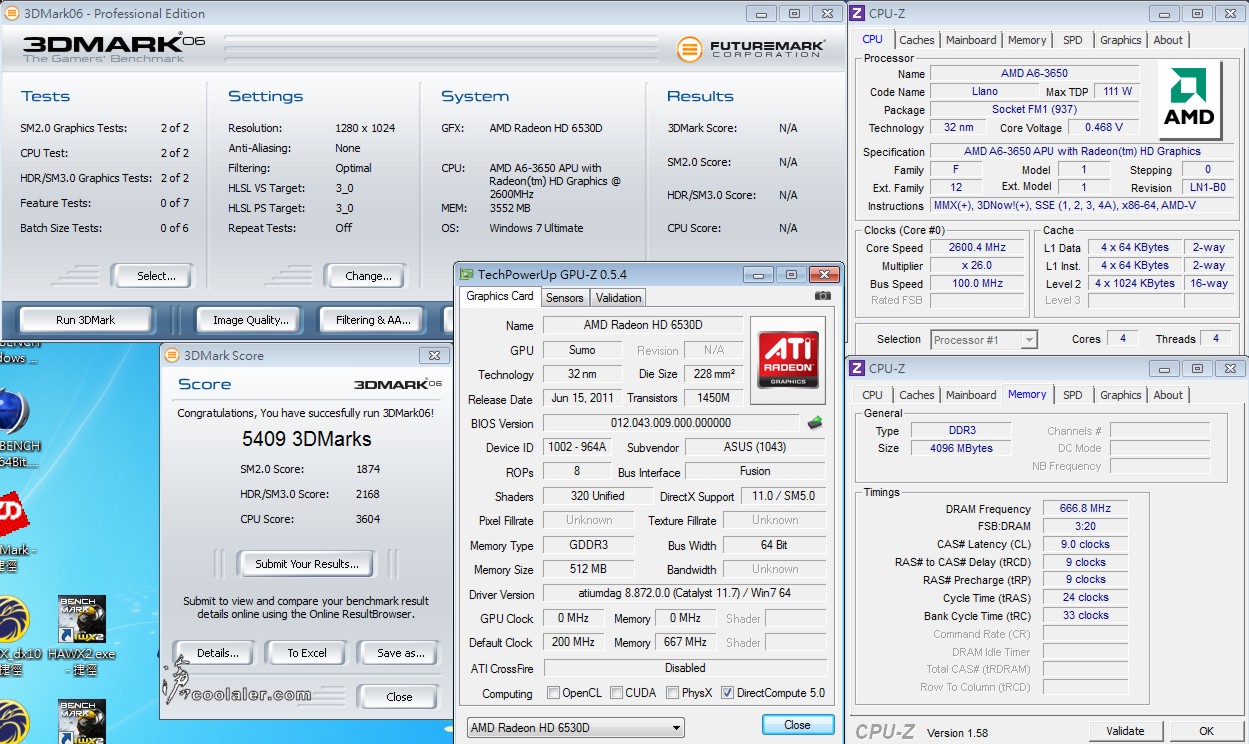The height and width of the screenshot is (744, 1249).
Task: Enable the PhysX checkbox in GPU-Z
Action: point(673,693)
